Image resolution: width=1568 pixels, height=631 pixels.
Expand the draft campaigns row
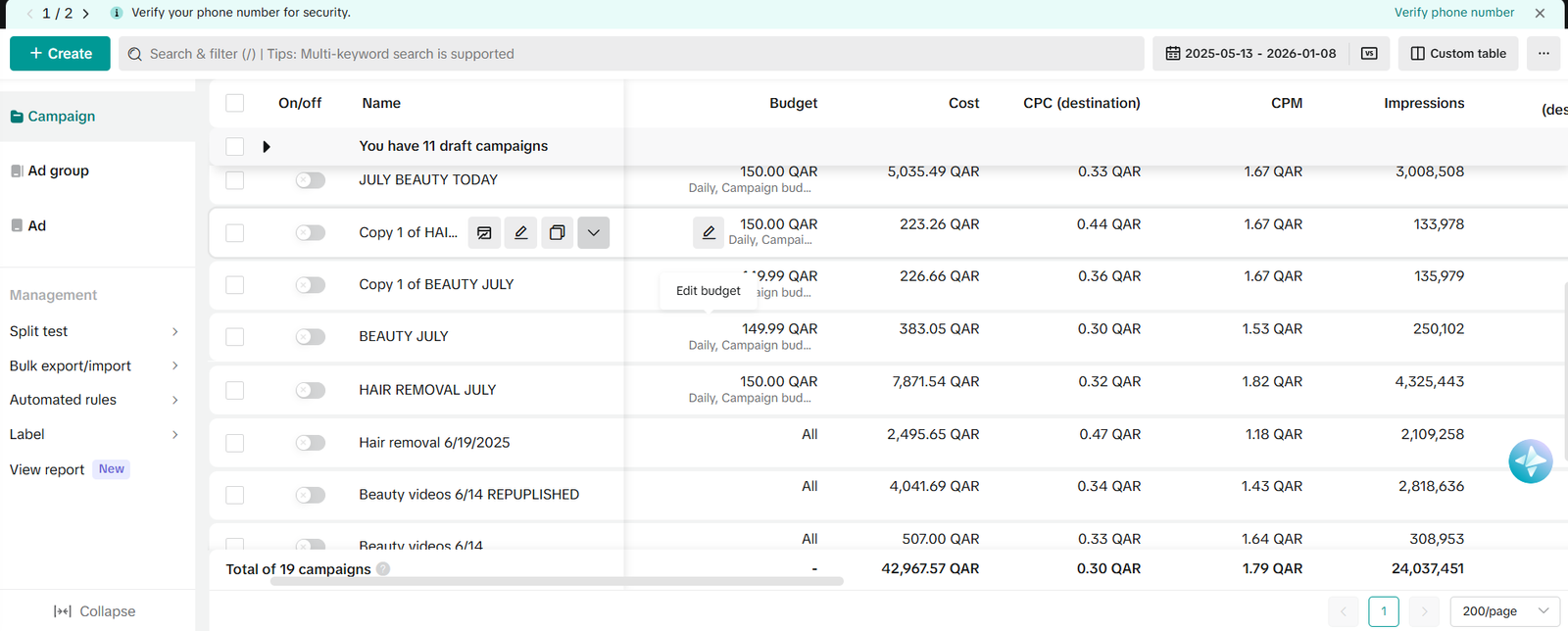(267, 147)
